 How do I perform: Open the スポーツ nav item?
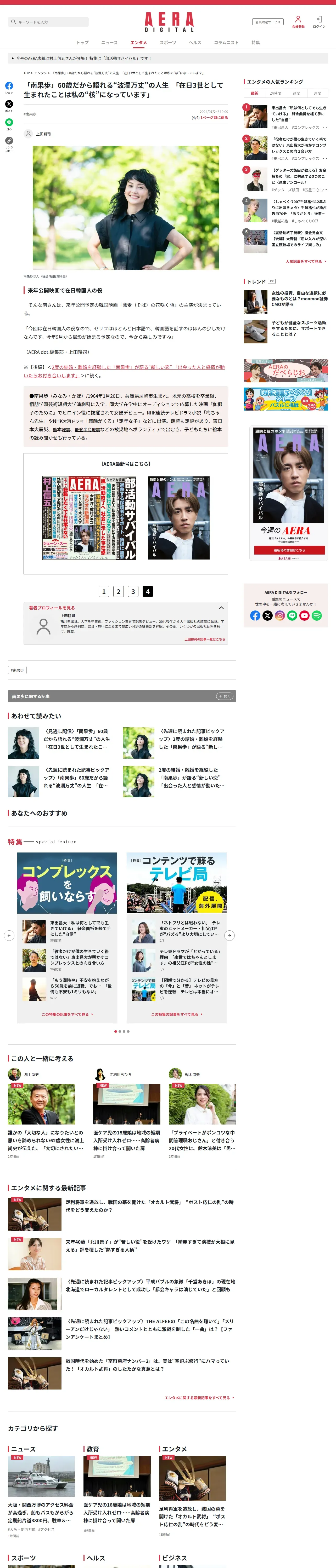pyautogui.click(x=168, y=43)
